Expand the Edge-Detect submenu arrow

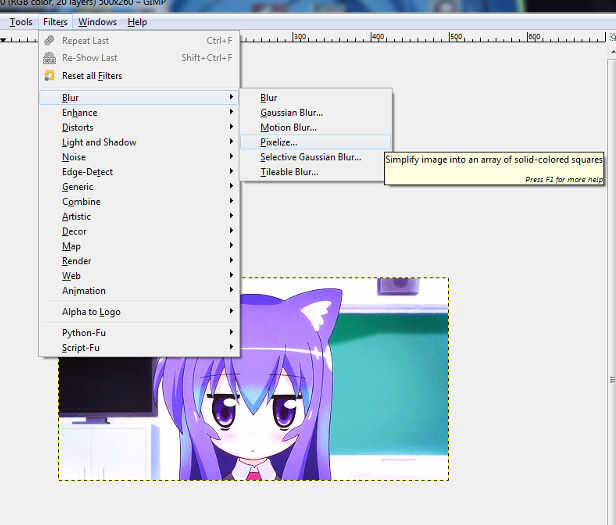pyautogui.click(x=231, y=171)
